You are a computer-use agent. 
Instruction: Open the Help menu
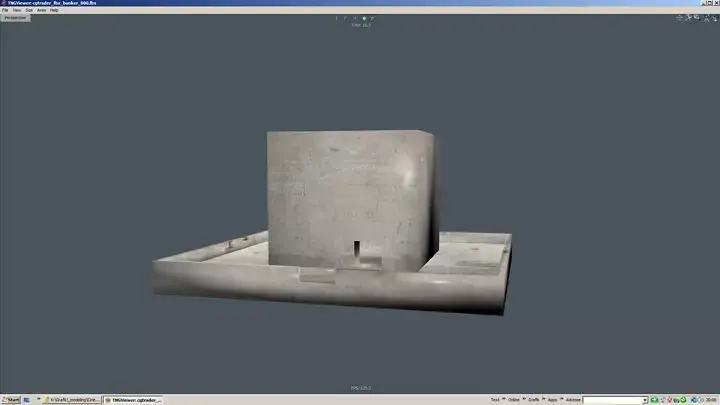(x=54, y=10)
